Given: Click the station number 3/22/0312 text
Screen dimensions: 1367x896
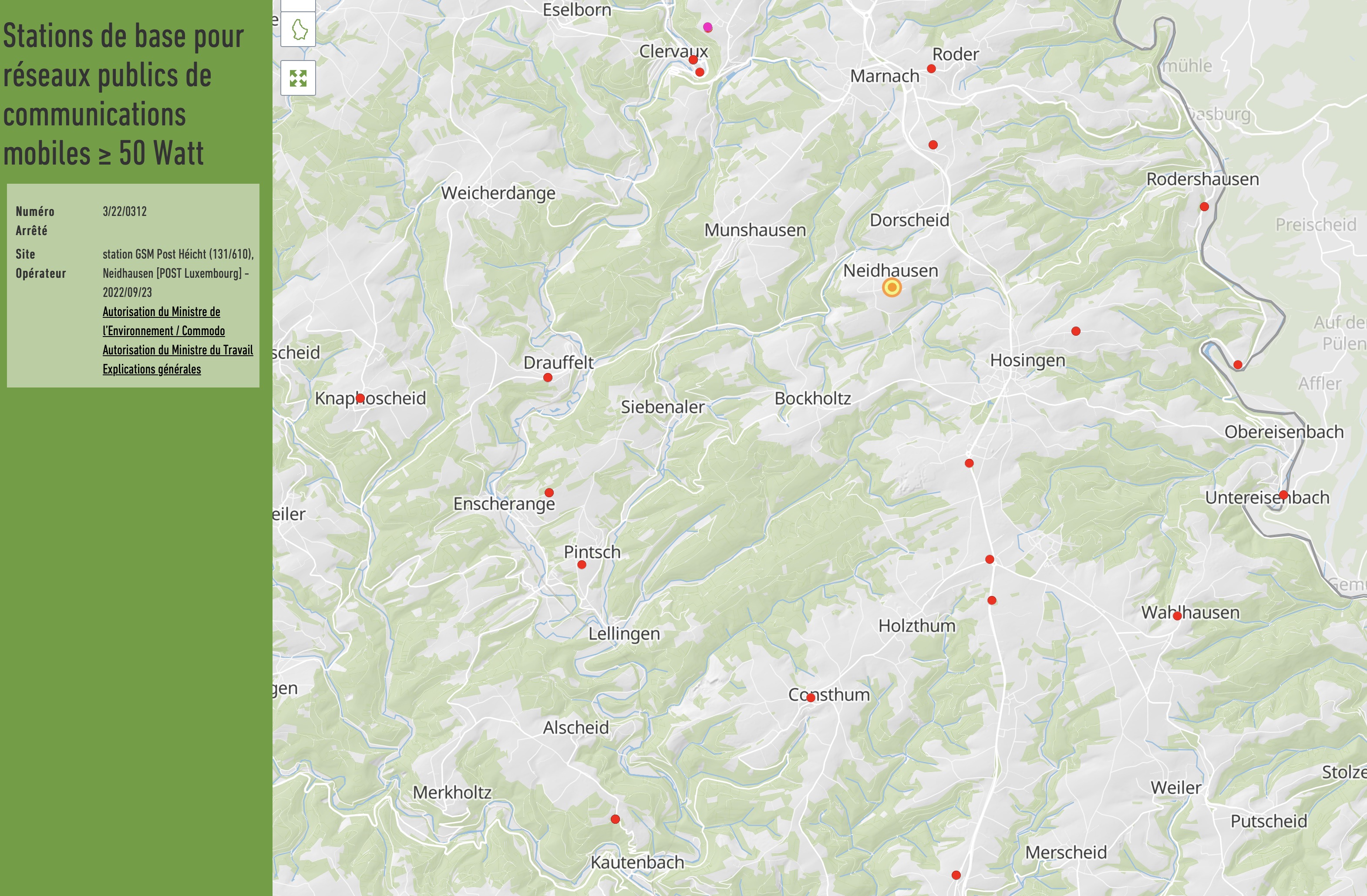Looking at the screenshot, I should [x=125, y=211].
